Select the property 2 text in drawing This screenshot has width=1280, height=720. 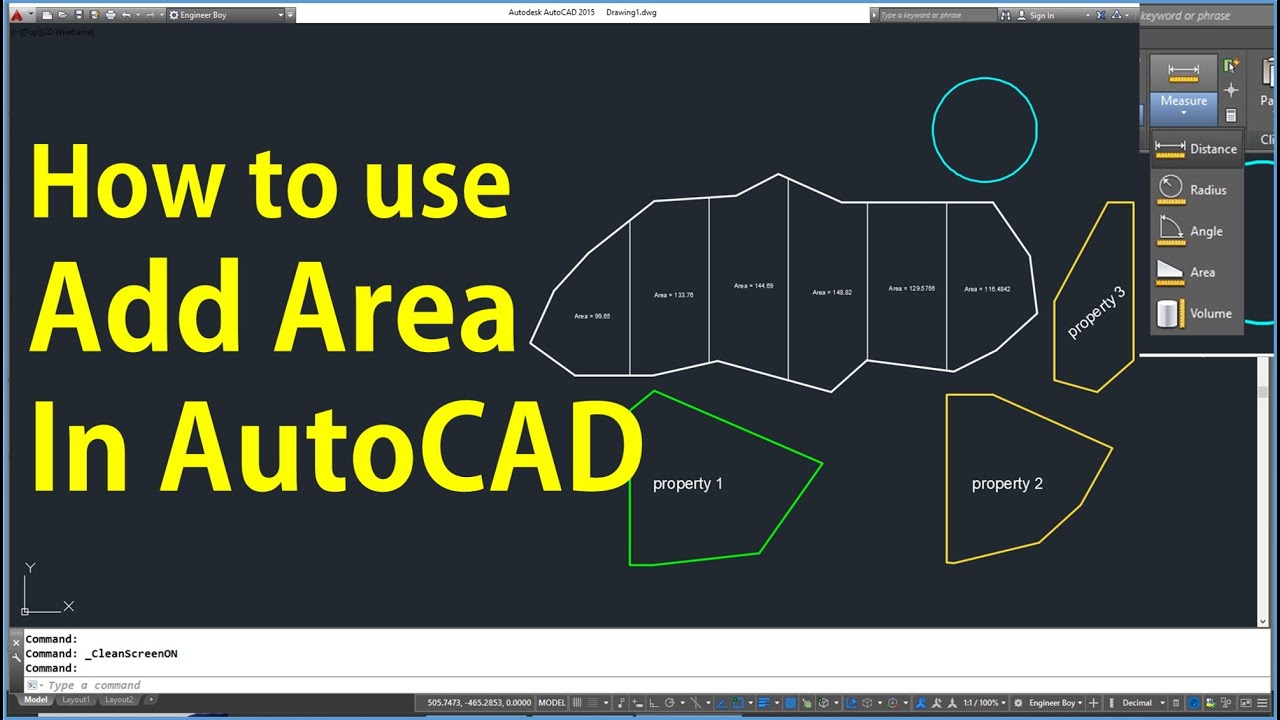point(1007,484)
